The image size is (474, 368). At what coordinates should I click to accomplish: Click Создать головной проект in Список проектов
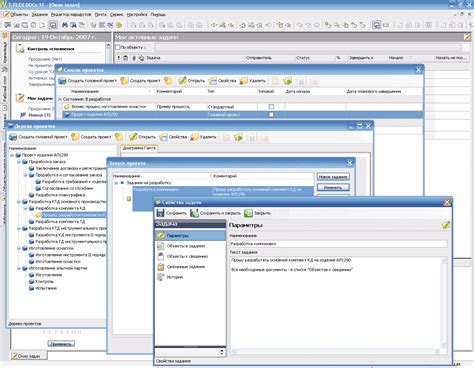[x=87, y=81]
